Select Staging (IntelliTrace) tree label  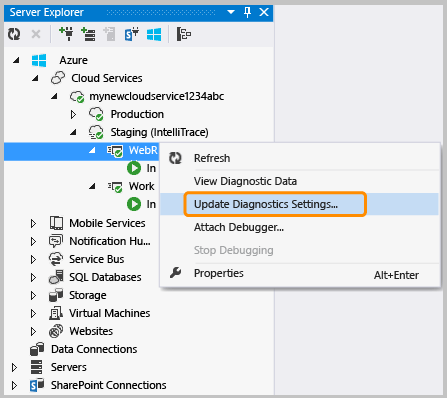(x=159, y=132)
